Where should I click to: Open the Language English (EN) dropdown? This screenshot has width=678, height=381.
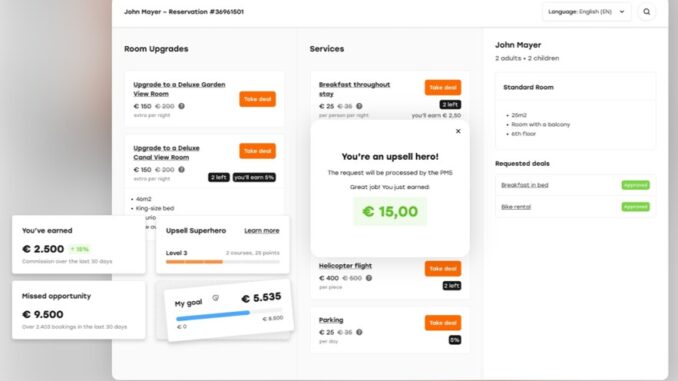click(x=586, y=12)
